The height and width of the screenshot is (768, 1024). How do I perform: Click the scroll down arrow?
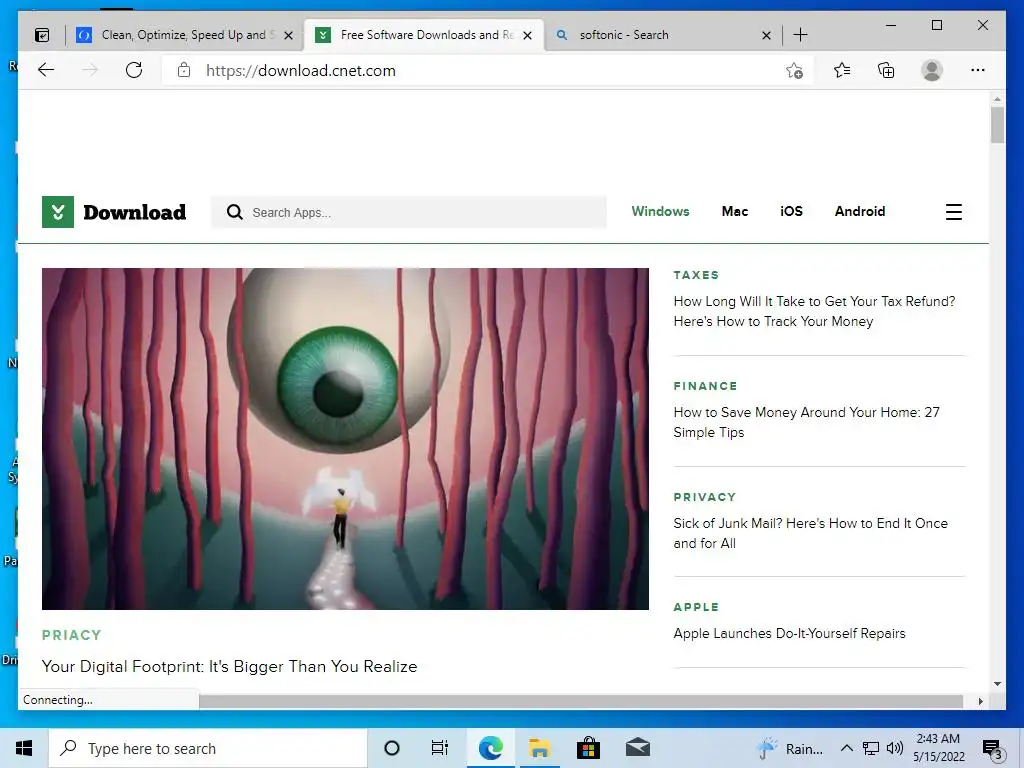click(x=997, y=684)
